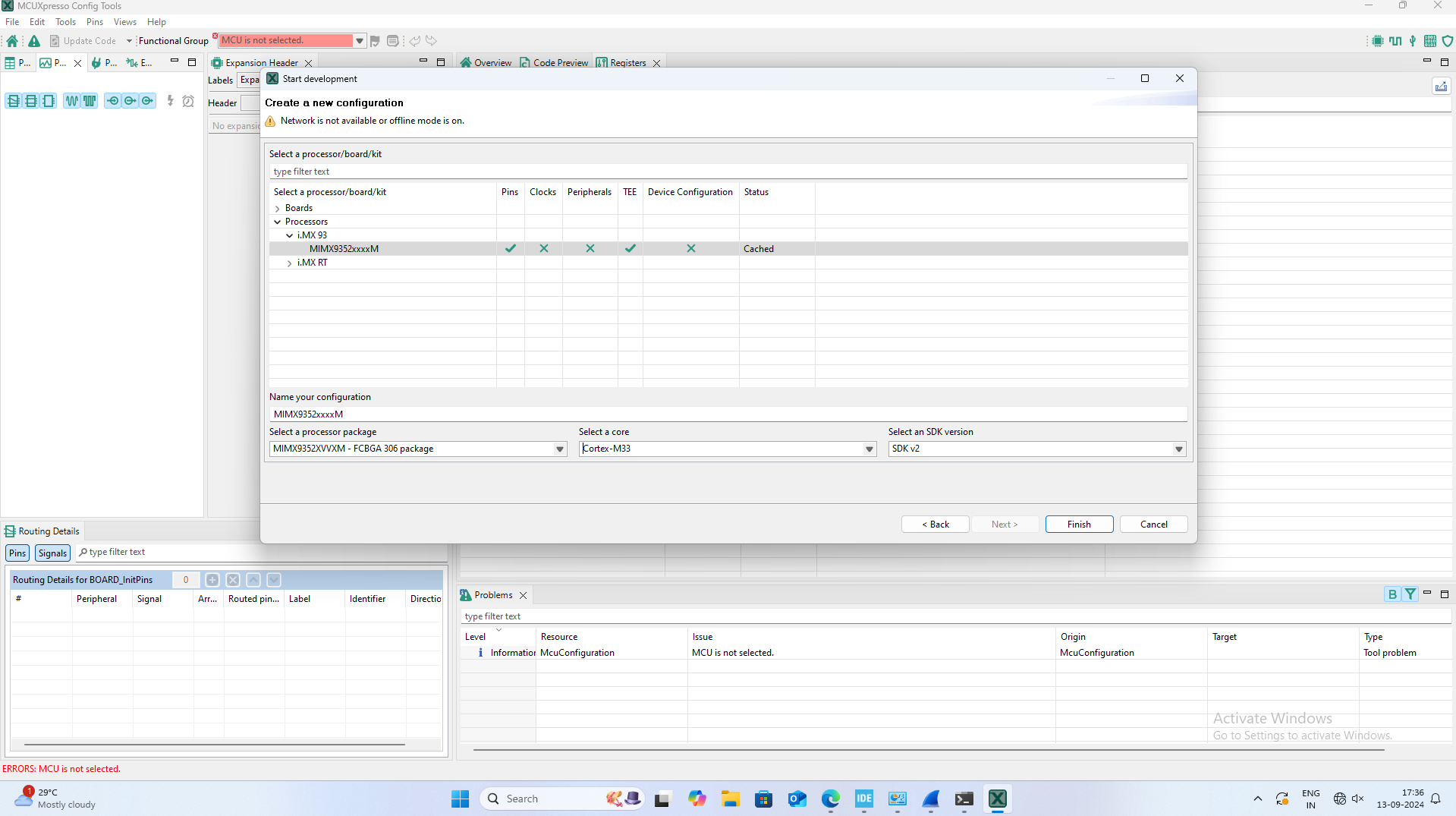This screenshot has width=1456, height=816.
Task: Toggle the single waveform filter icon
Action: point(72,101)
